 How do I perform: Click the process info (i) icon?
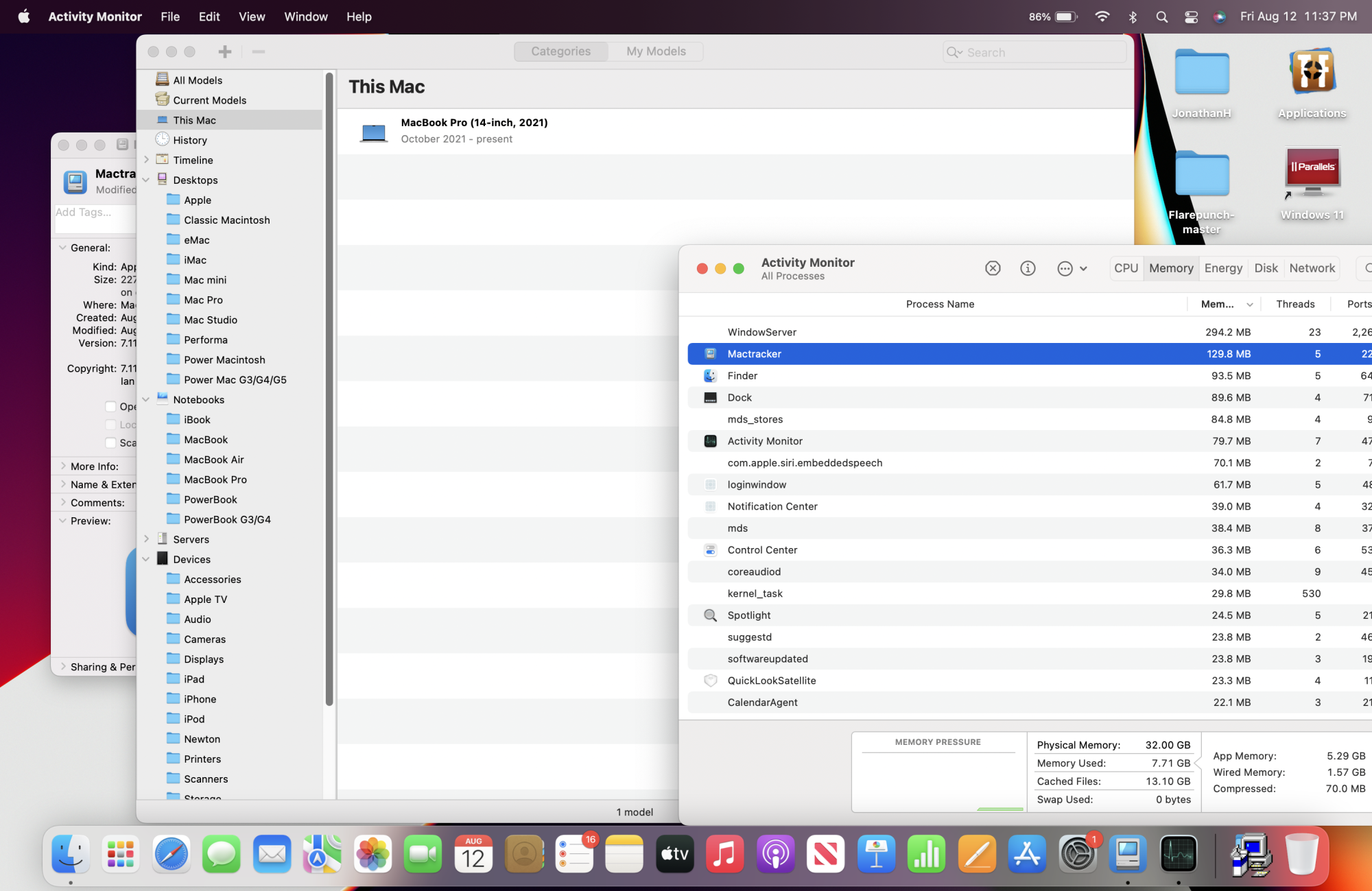(1028, 268)
